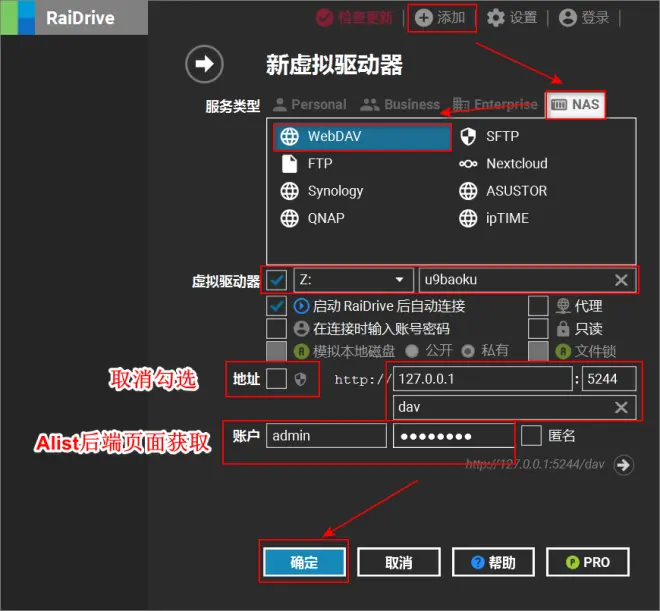Toggle the 模拟本地磁盘 checkbox
Screen dimensions: 660x611
277,351
